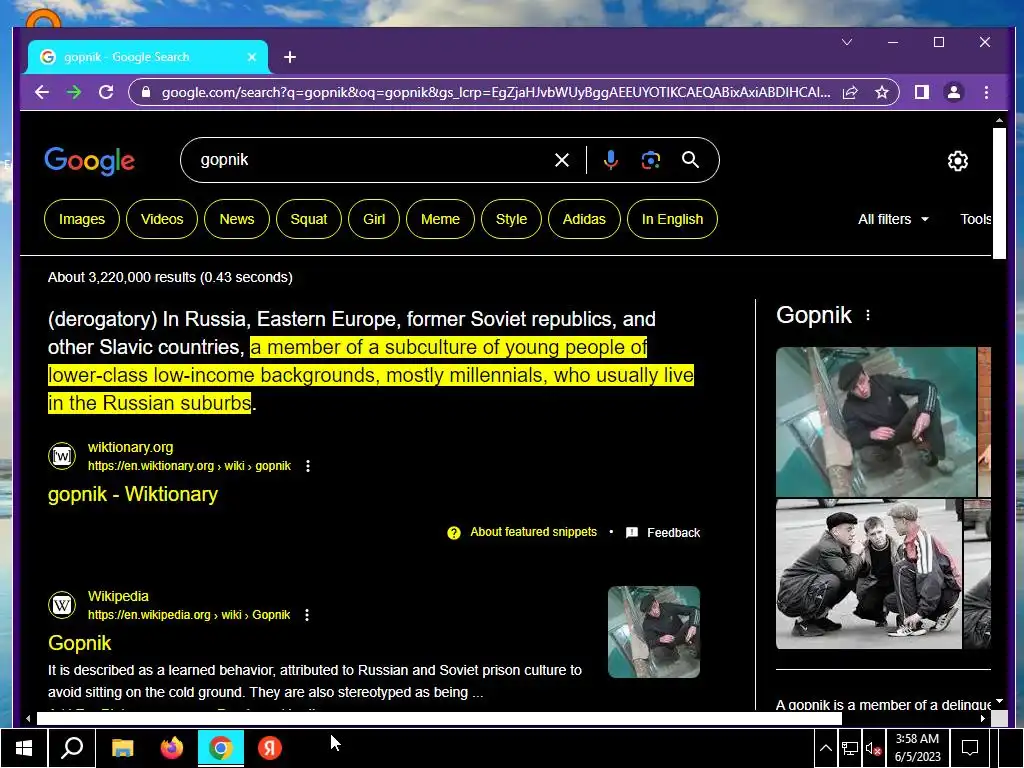Open the Windows Start menu
The image size is (1024, 768).
24,748
